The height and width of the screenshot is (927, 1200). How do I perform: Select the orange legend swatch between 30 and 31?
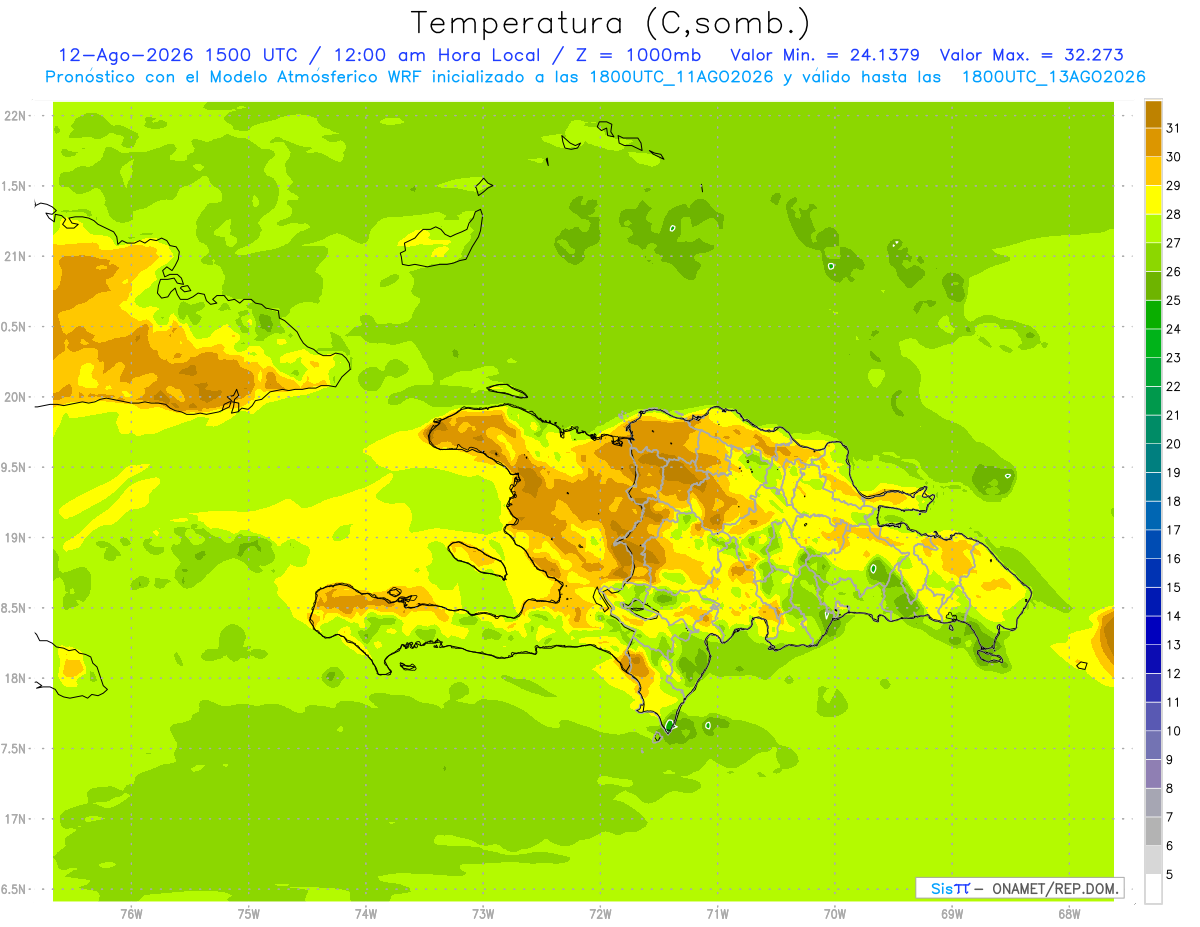click(x=1153, y=142)
